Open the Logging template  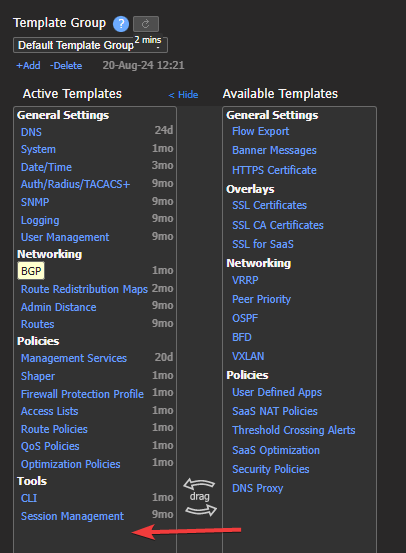point(40,220)
